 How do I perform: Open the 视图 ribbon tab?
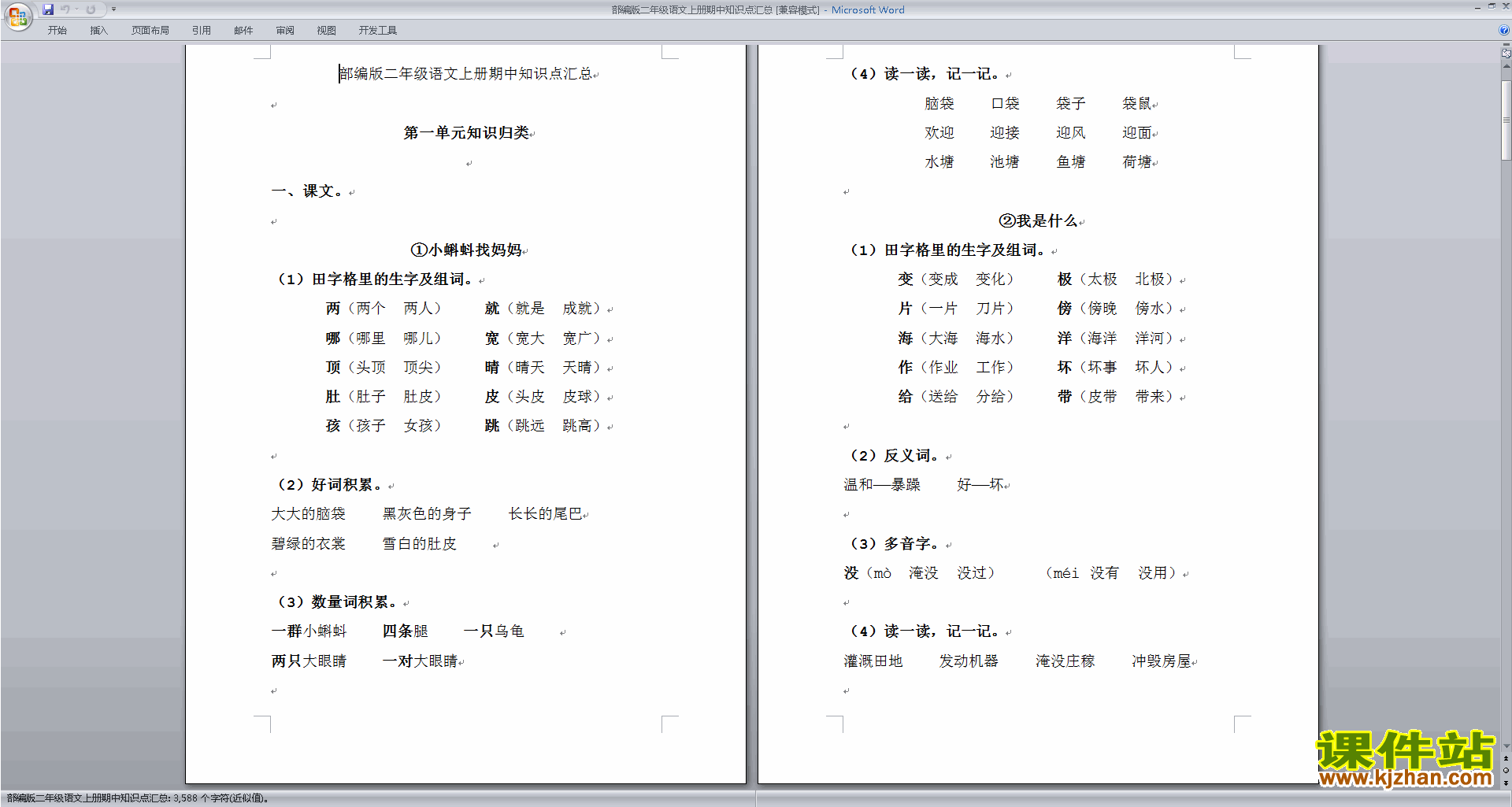point(327,31)
